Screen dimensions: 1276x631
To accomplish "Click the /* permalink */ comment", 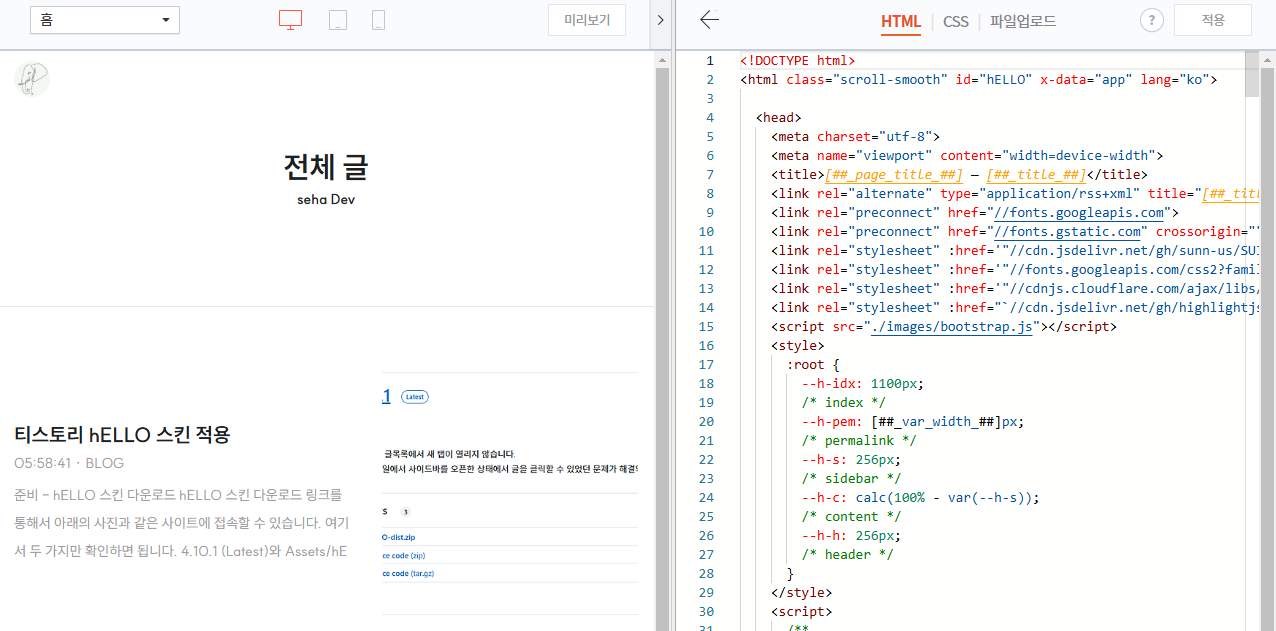I will (x=859, y=441).
